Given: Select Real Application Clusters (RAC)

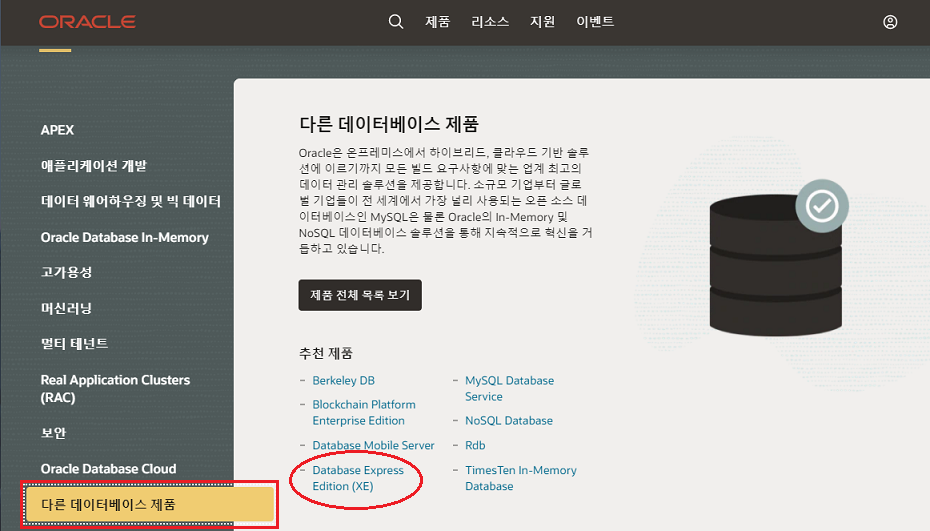Looking at the screenshot, I should point(115,389).
